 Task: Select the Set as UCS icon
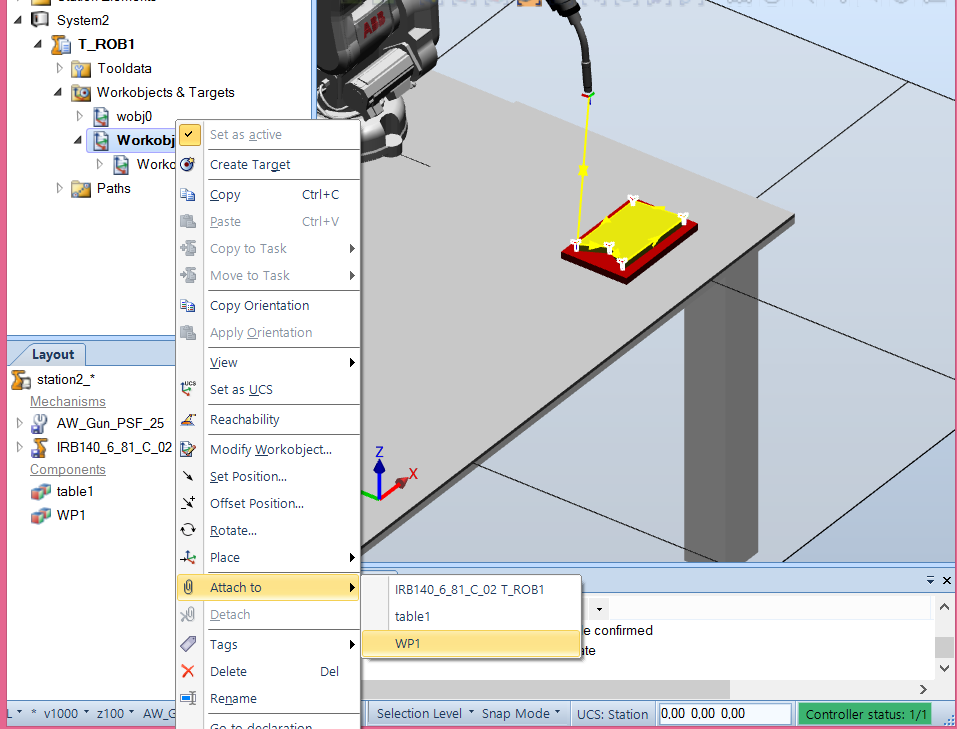click(x=189, y=390)
